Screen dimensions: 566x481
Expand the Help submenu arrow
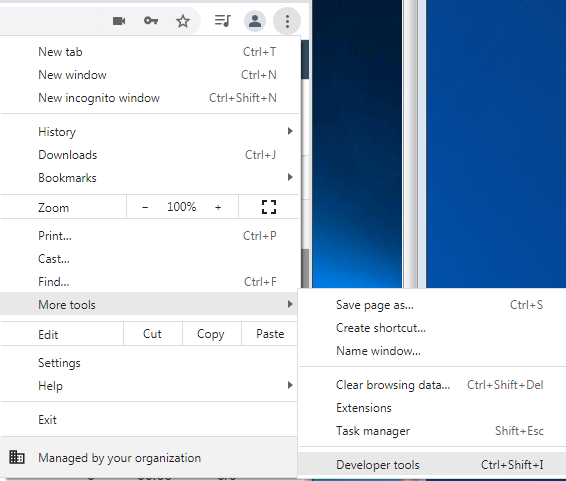[x=290, y=385]
